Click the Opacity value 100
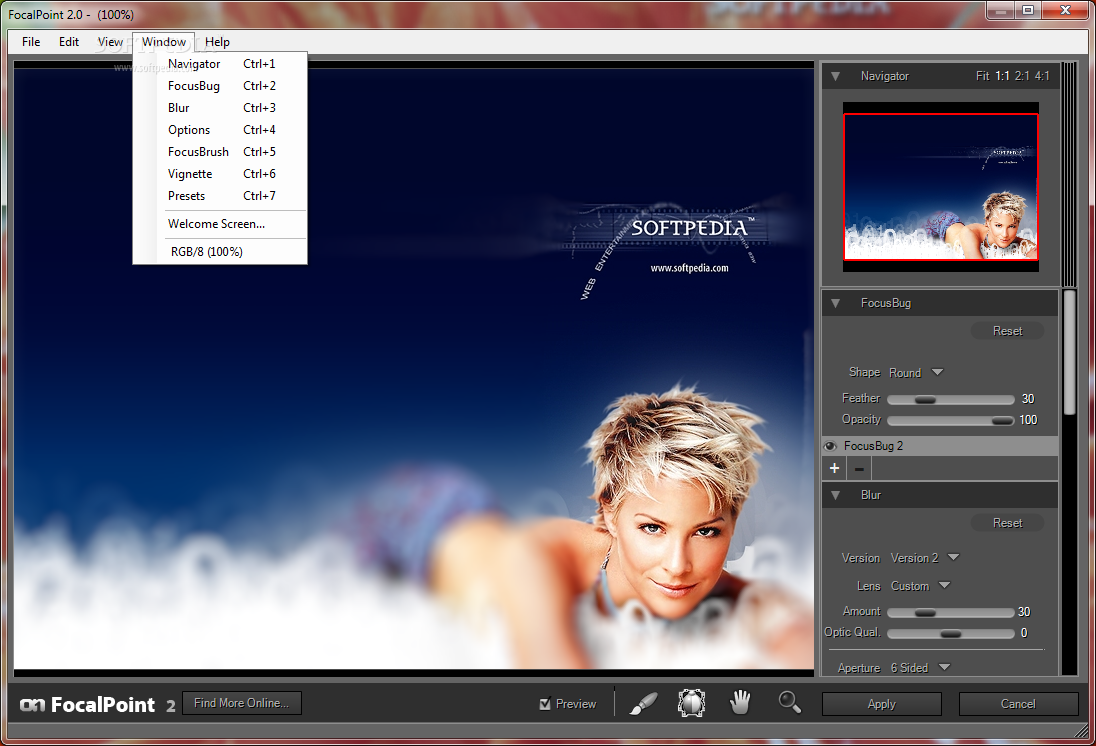Image resolution: width=1096 pixels, height=746 pixels. 1028,420
